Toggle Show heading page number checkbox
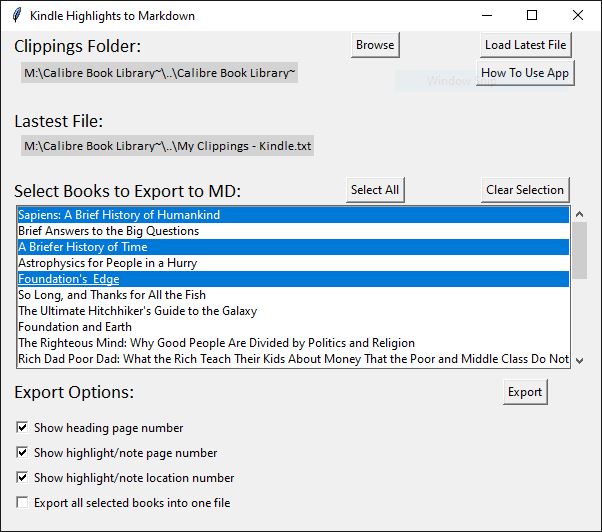Viewport: 602px width, 532px height. [x=22, y=427]
